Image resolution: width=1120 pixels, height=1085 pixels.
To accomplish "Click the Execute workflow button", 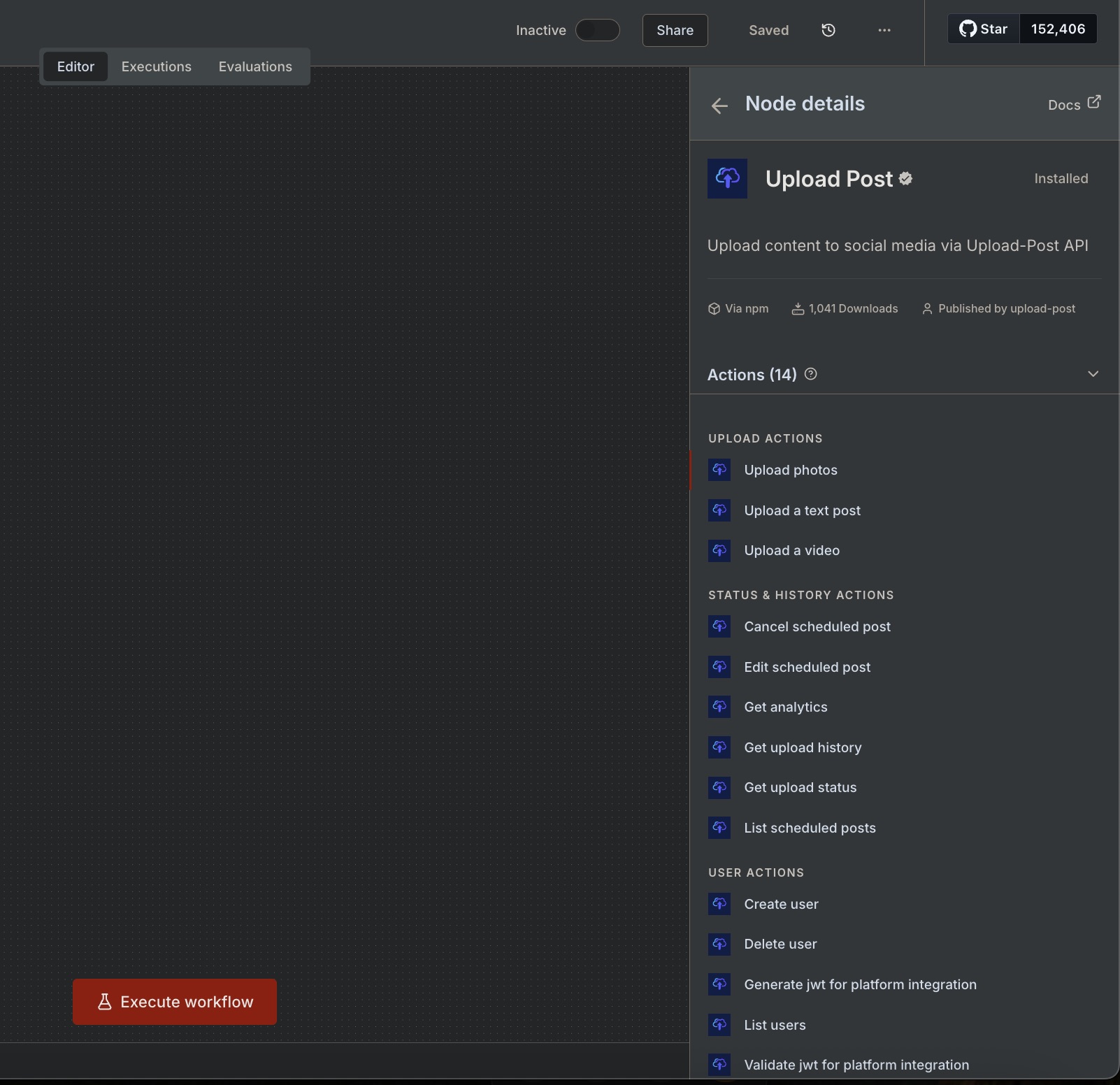I will pos(175,1002).
